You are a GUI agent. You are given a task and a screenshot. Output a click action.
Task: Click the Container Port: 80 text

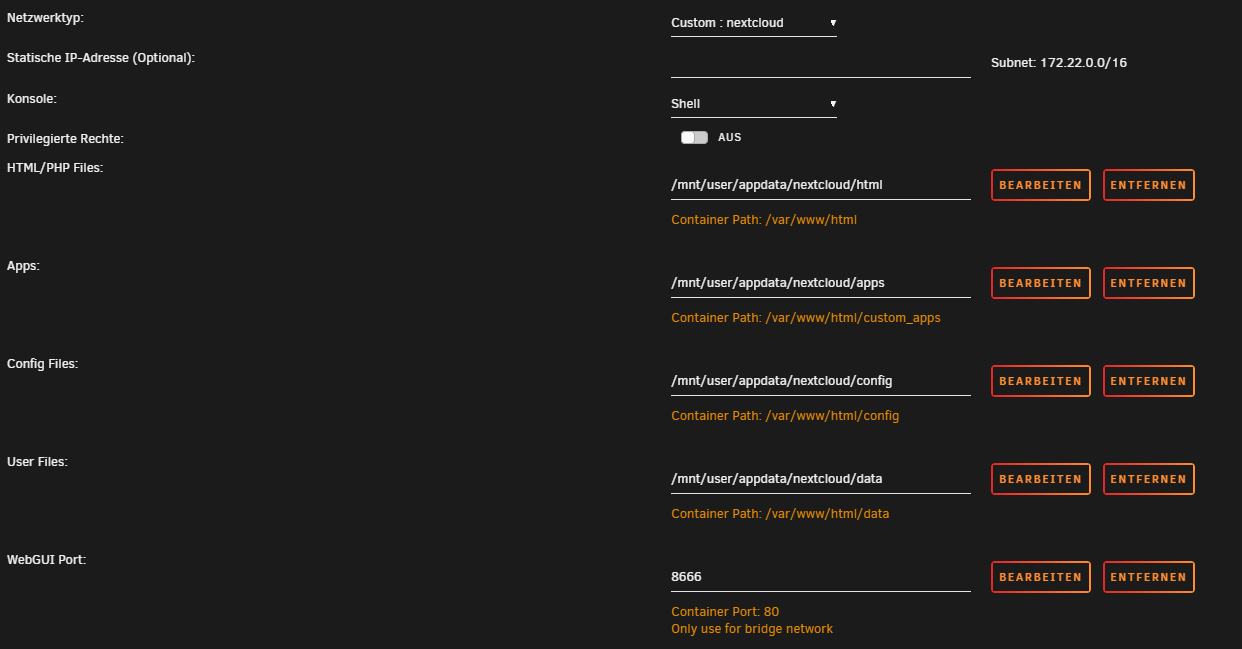point(725,612)
